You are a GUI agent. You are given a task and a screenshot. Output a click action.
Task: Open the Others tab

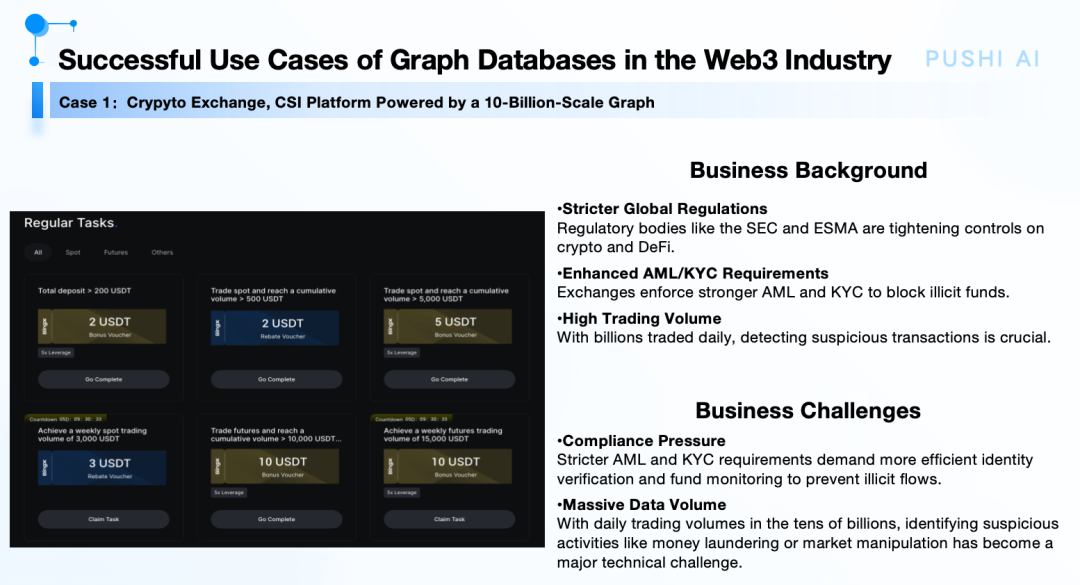pos(162,252)
